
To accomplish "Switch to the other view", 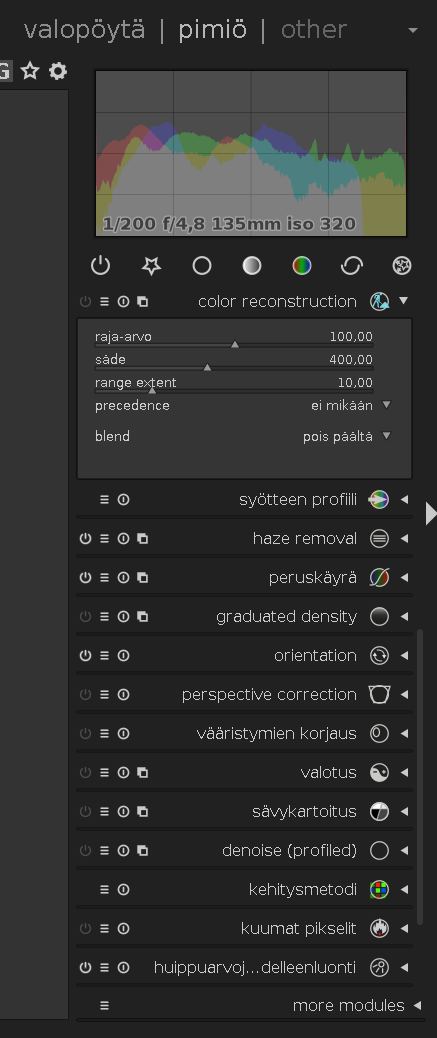I will click(313, 30).
